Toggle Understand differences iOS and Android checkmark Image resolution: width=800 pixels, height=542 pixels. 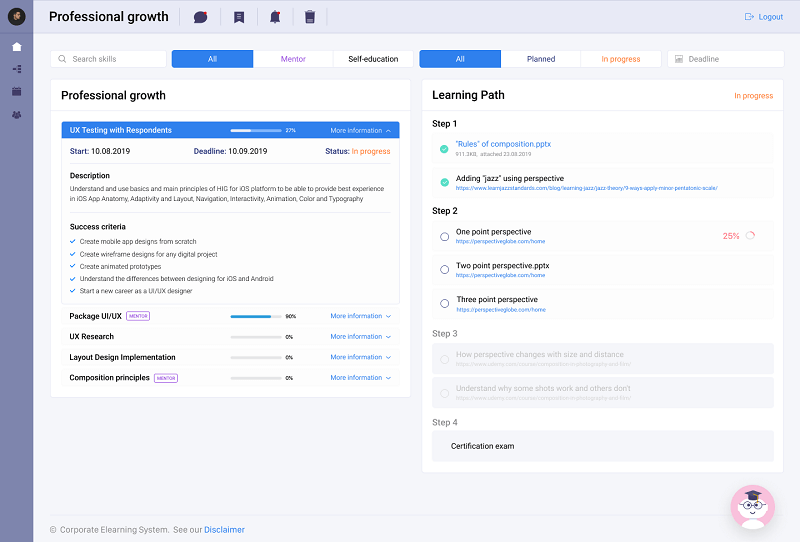pos(72,279)
